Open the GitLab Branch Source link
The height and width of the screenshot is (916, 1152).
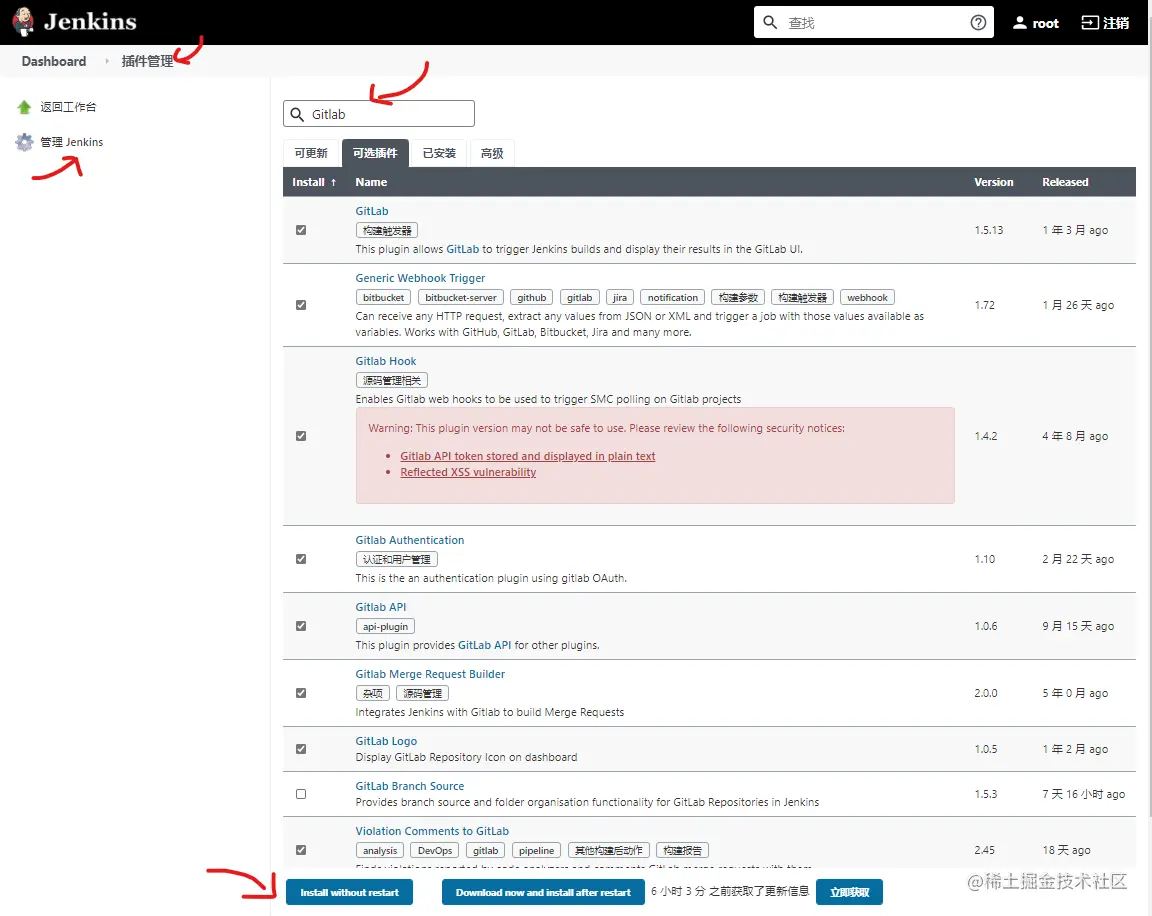[410, 786]
